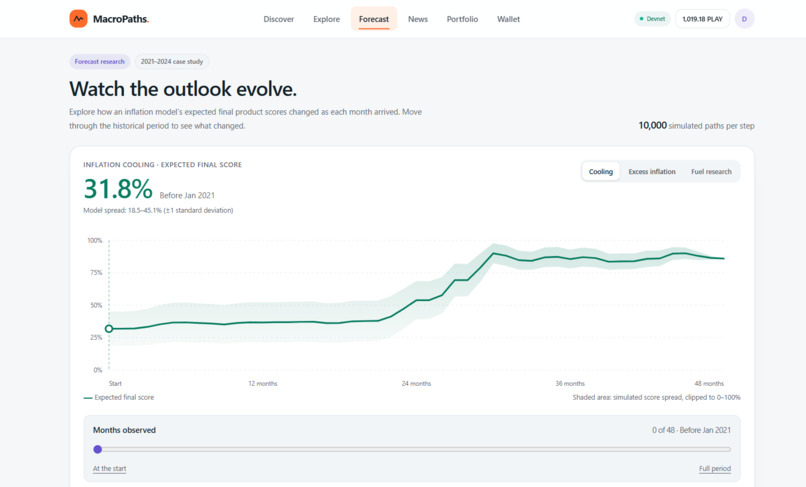Show the Fuel research series

point(711,172)
